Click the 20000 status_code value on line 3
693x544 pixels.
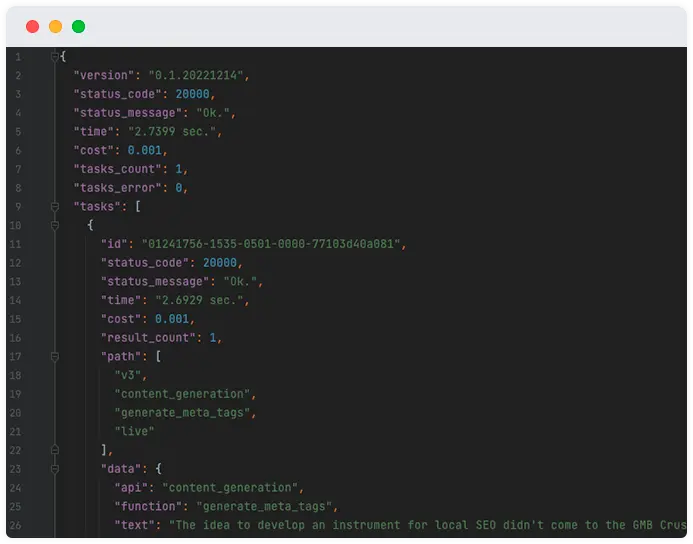(192, 94)
